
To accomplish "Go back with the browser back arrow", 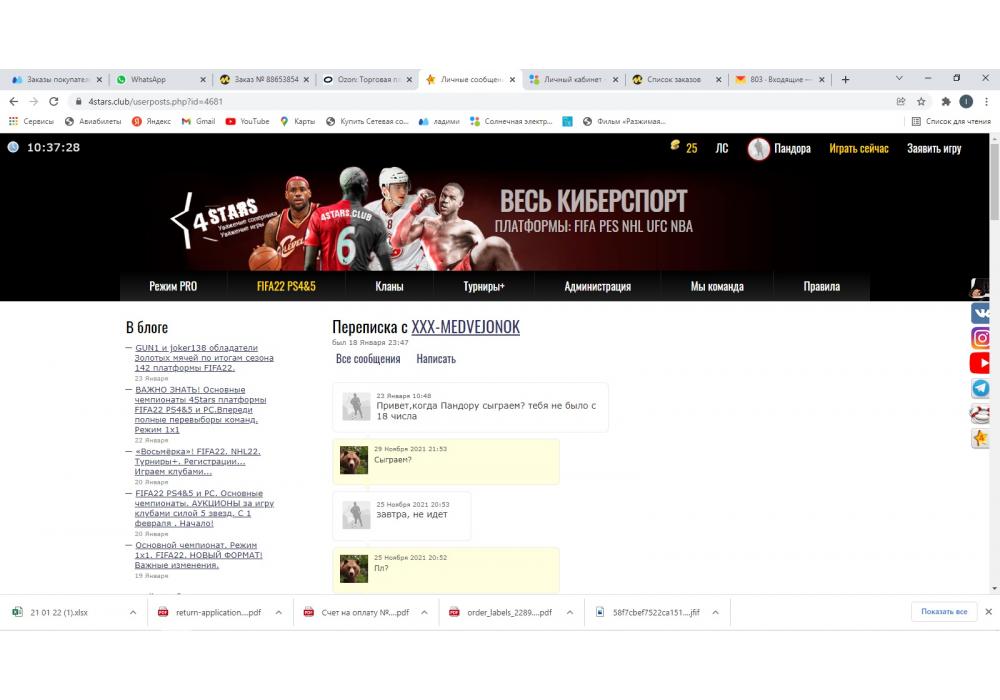I will coord(14,101).
